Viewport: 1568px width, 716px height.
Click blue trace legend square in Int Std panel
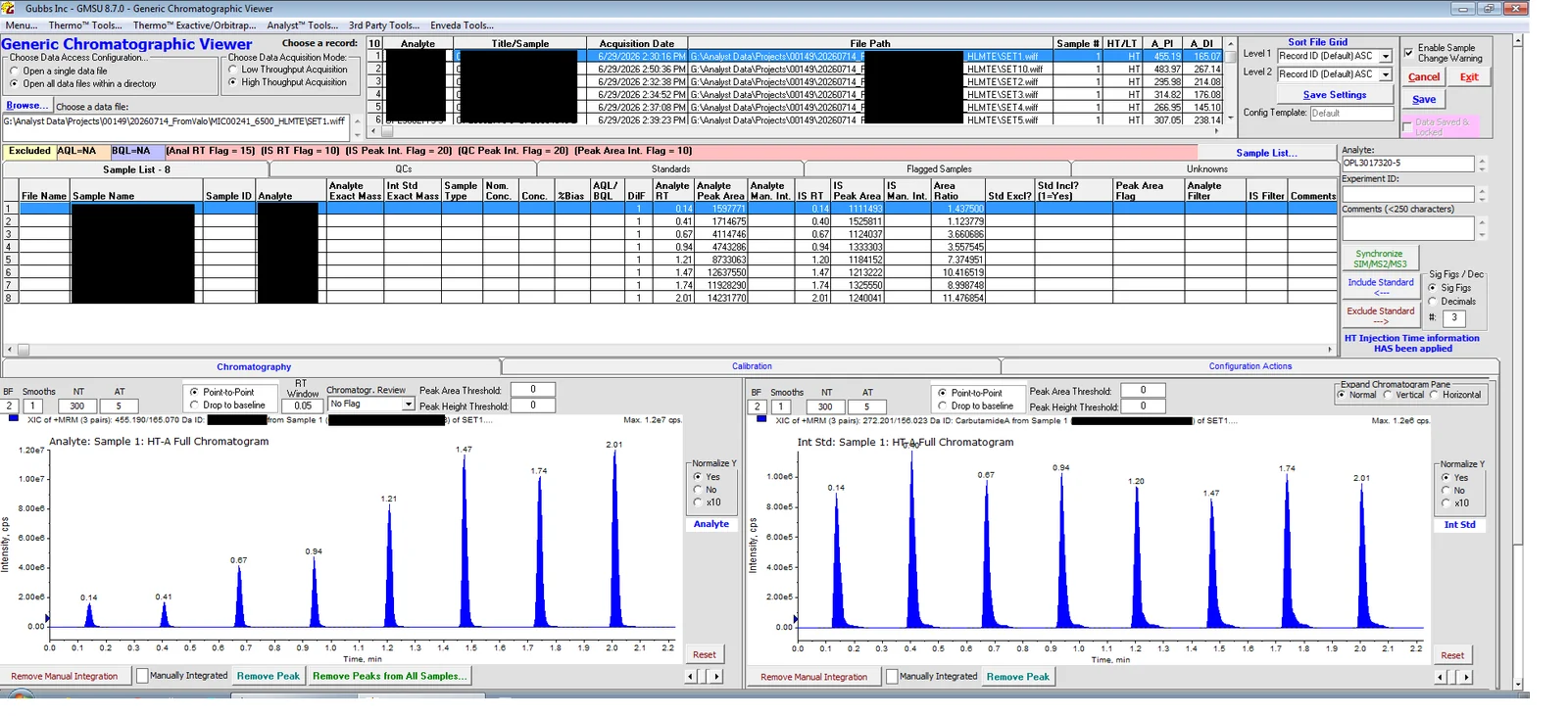click(x=761, y=419)
